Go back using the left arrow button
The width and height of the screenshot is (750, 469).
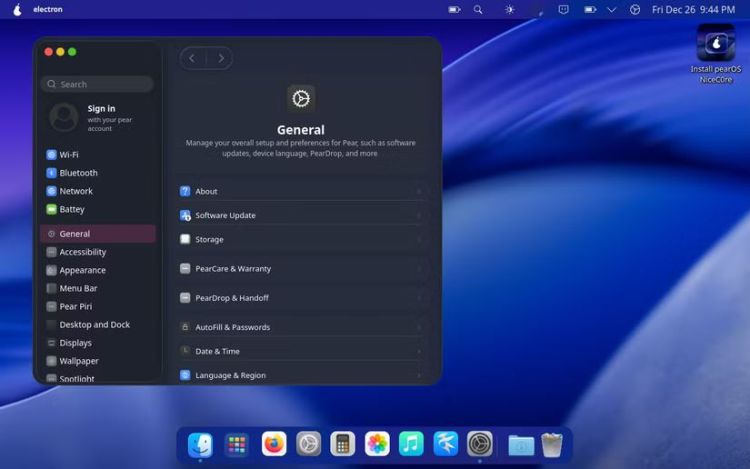(192, 58)
